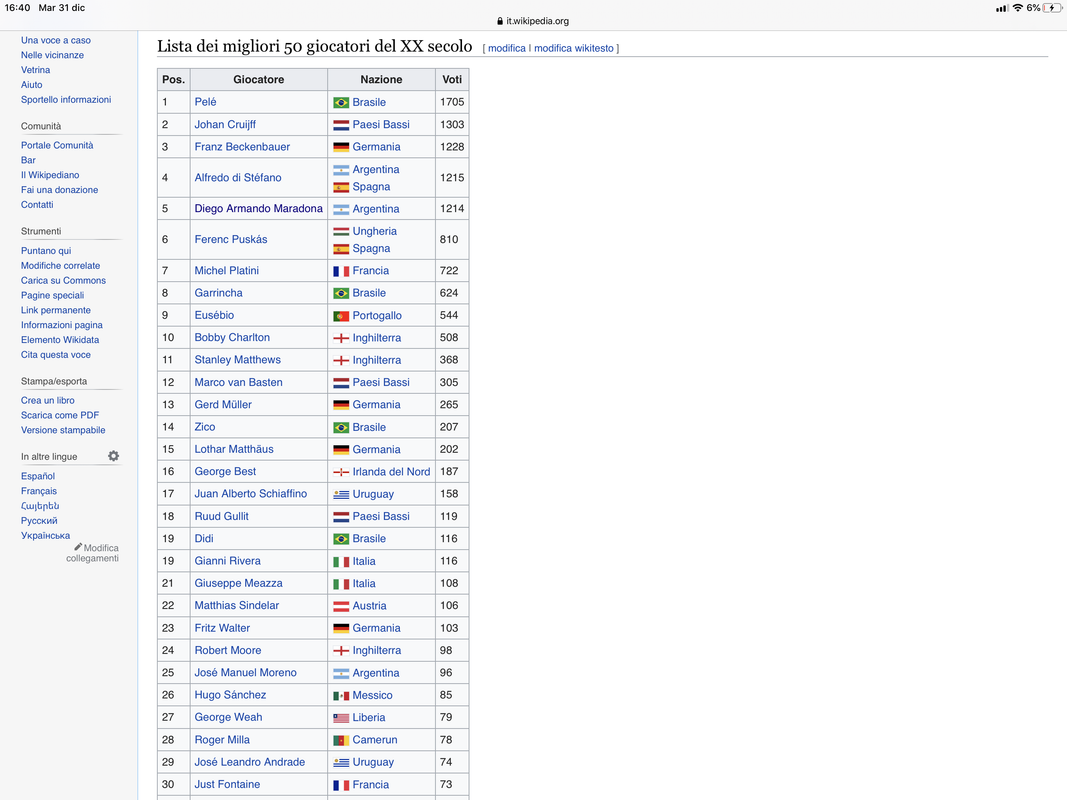1067x800 pixels.
Task: Tap the lock icon beside it.wikipedia.org
Action: pyautogui.click(x=500, y=21)
